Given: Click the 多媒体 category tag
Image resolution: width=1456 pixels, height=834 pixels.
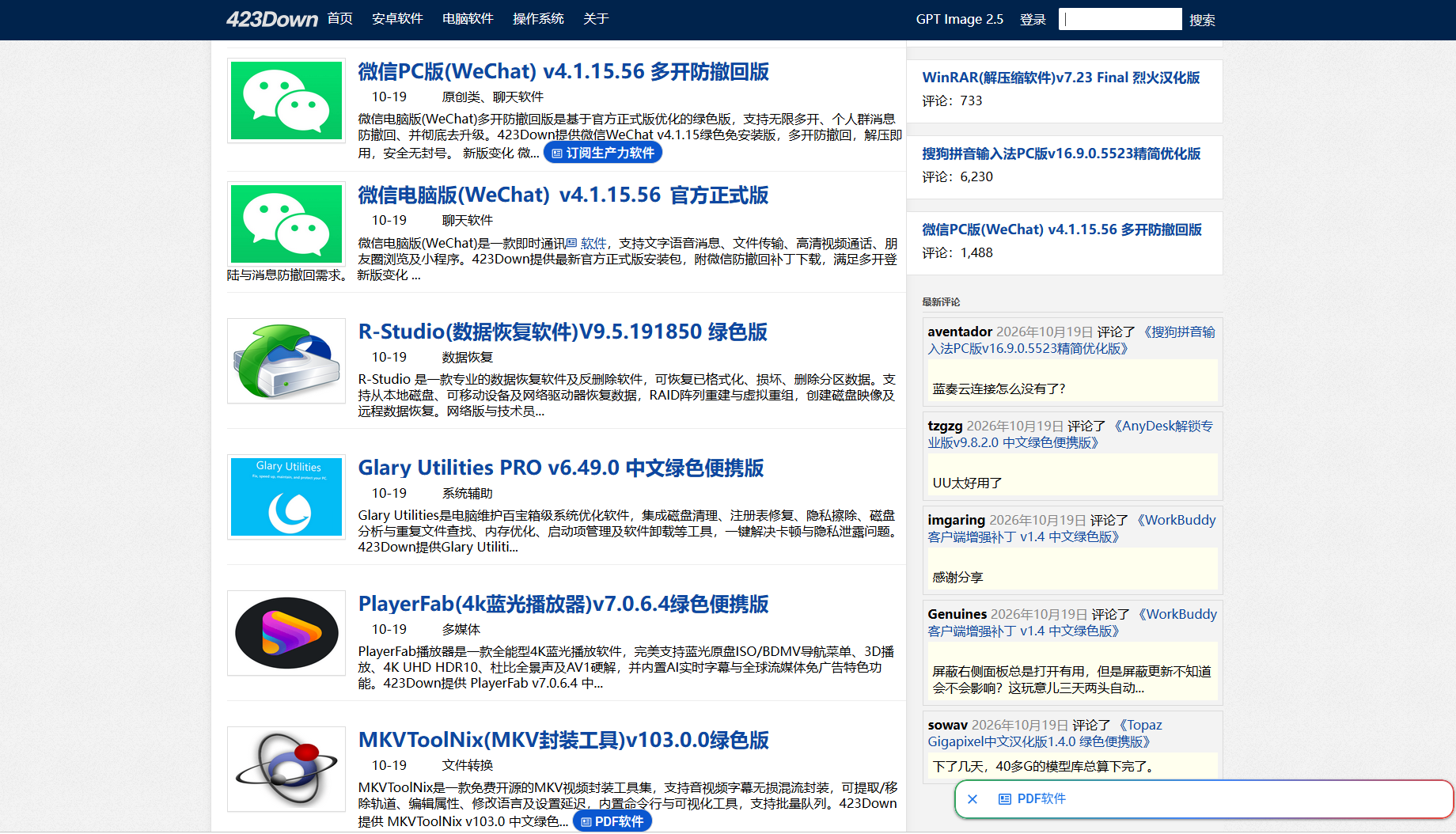Looking at the screenshot, I should point(461,629).
